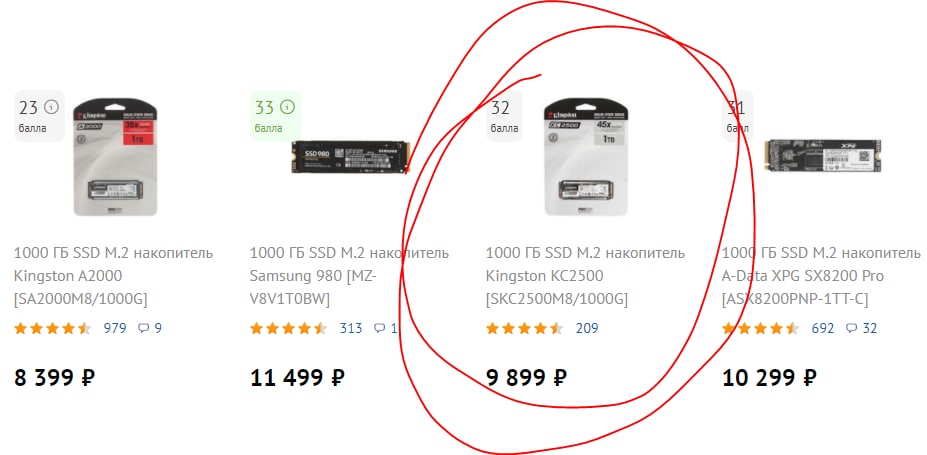Click comments icon showing 32 comments

[851, 328]
